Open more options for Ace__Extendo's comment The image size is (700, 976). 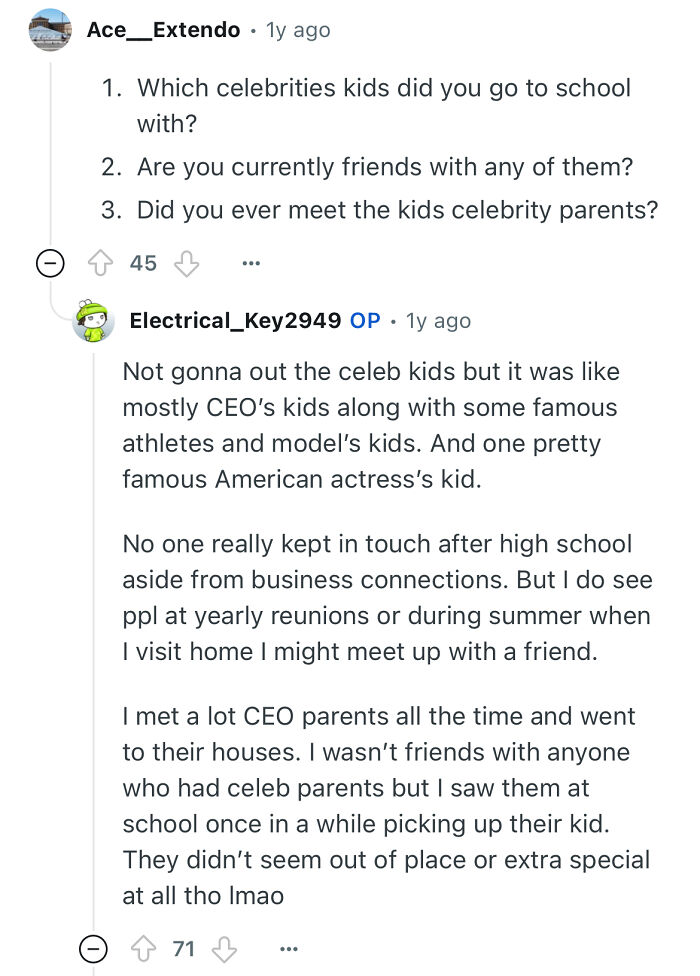250,262
